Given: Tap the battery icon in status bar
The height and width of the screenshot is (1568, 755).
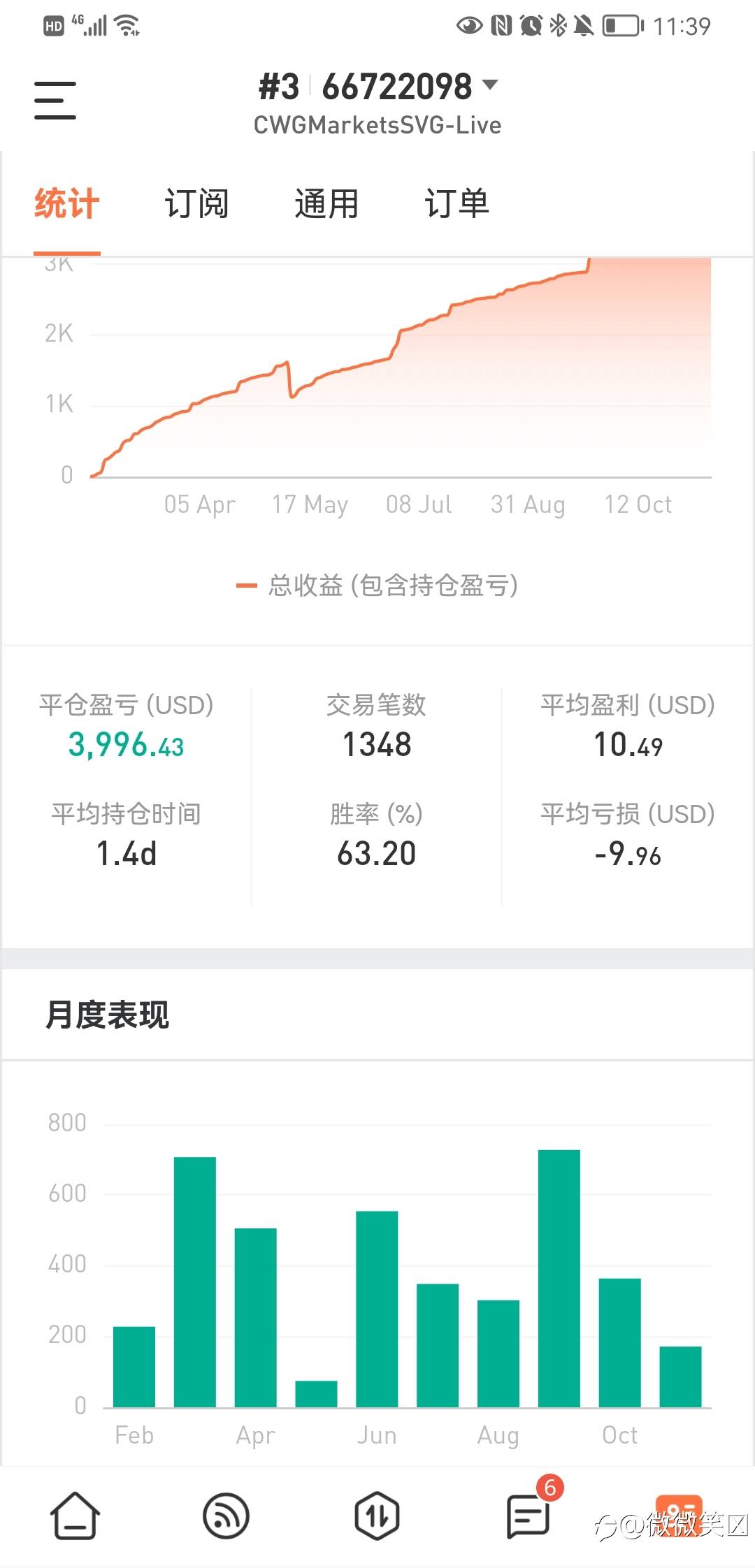Looking at the screenshot, I should pyautogui.click(x=623, y=27).
